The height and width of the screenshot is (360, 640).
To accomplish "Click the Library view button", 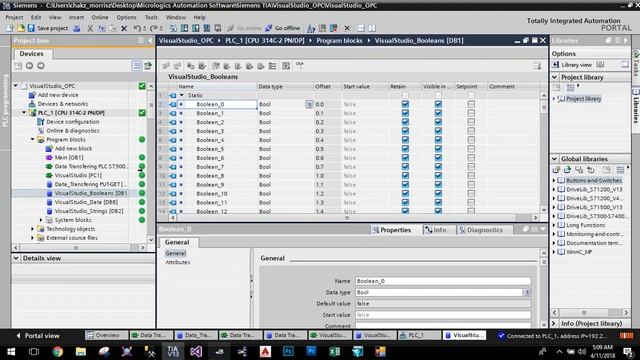I will pyautogui.click(x=572, y=65).
